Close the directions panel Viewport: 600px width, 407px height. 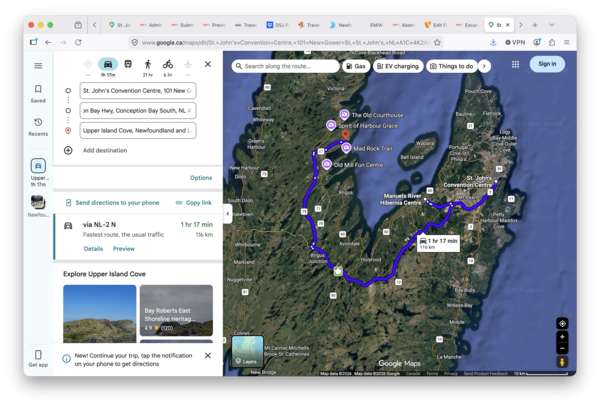click(x=208, y=64)
